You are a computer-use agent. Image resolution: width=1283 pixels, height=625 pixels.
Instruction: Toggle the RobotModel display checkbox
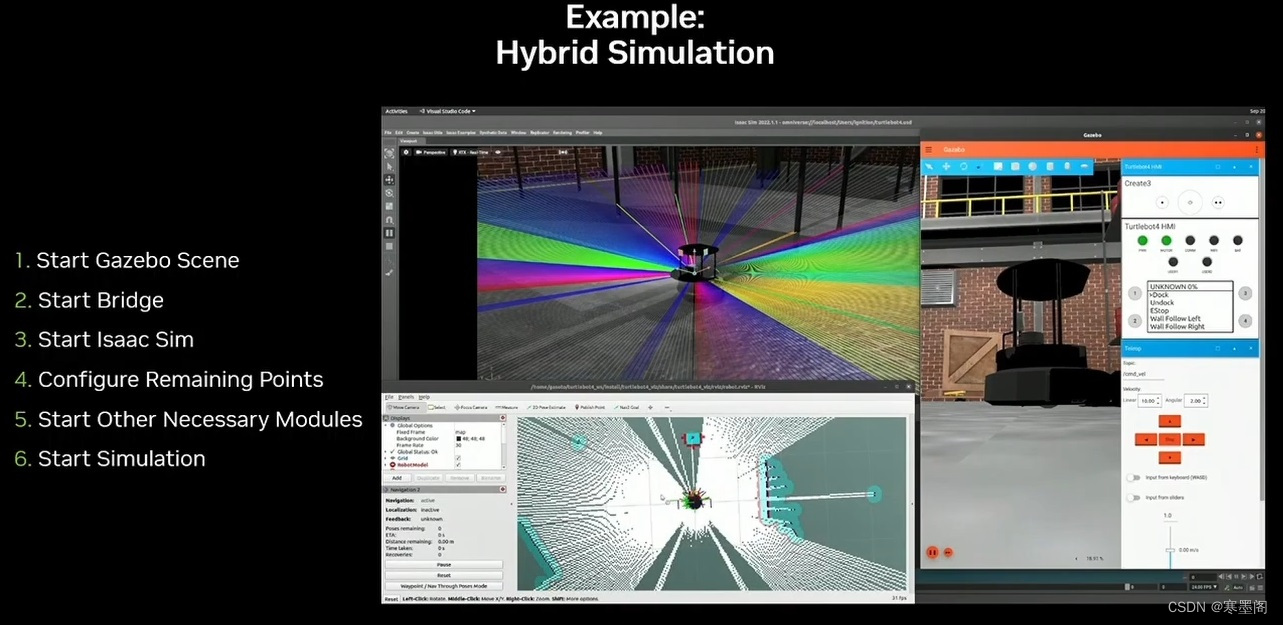458,465
